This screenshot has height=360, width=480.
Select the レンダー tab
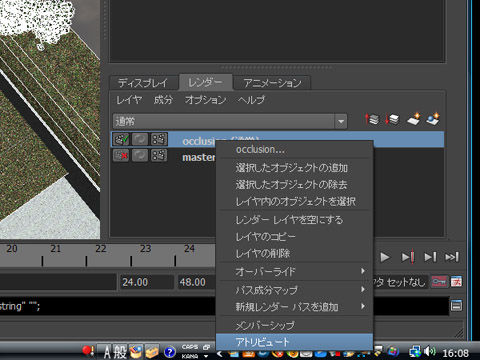pyautogui.click(x=206, y=82)
